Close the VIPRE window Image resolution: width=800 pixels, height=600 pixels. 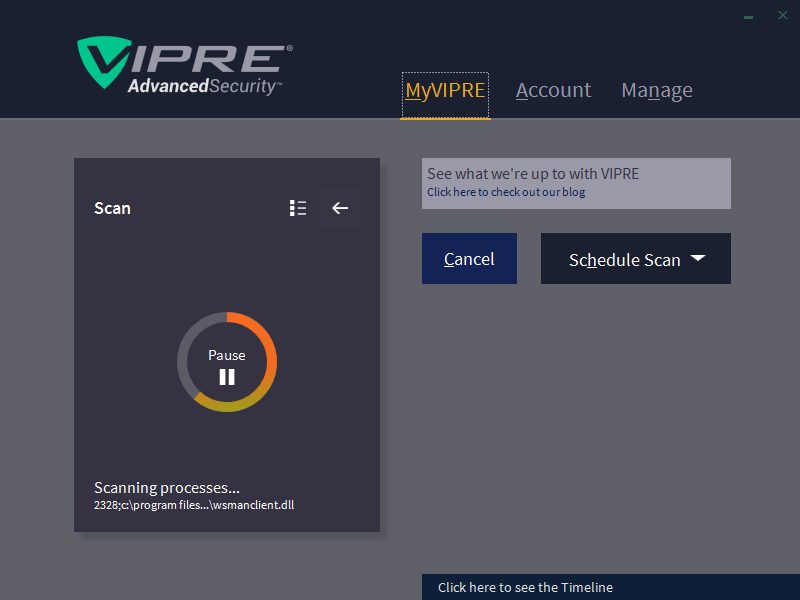click(x=783, y=16)
